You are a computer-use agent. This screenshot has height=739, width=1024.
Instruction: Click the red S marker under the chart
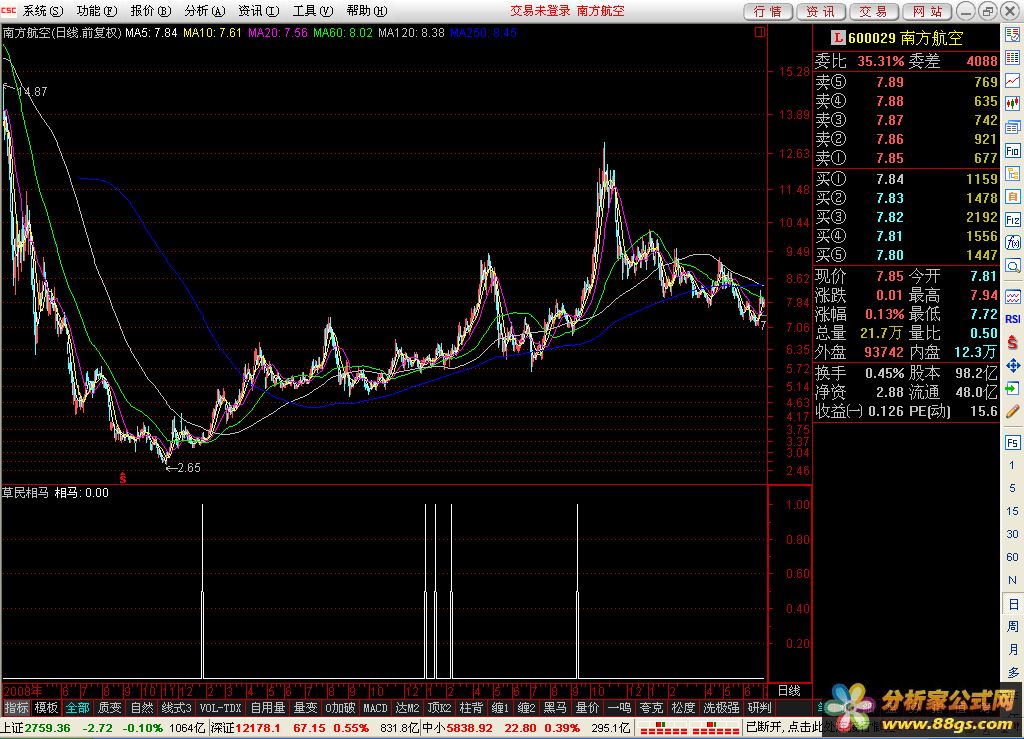pyautogui.click(x=123, y=479)
